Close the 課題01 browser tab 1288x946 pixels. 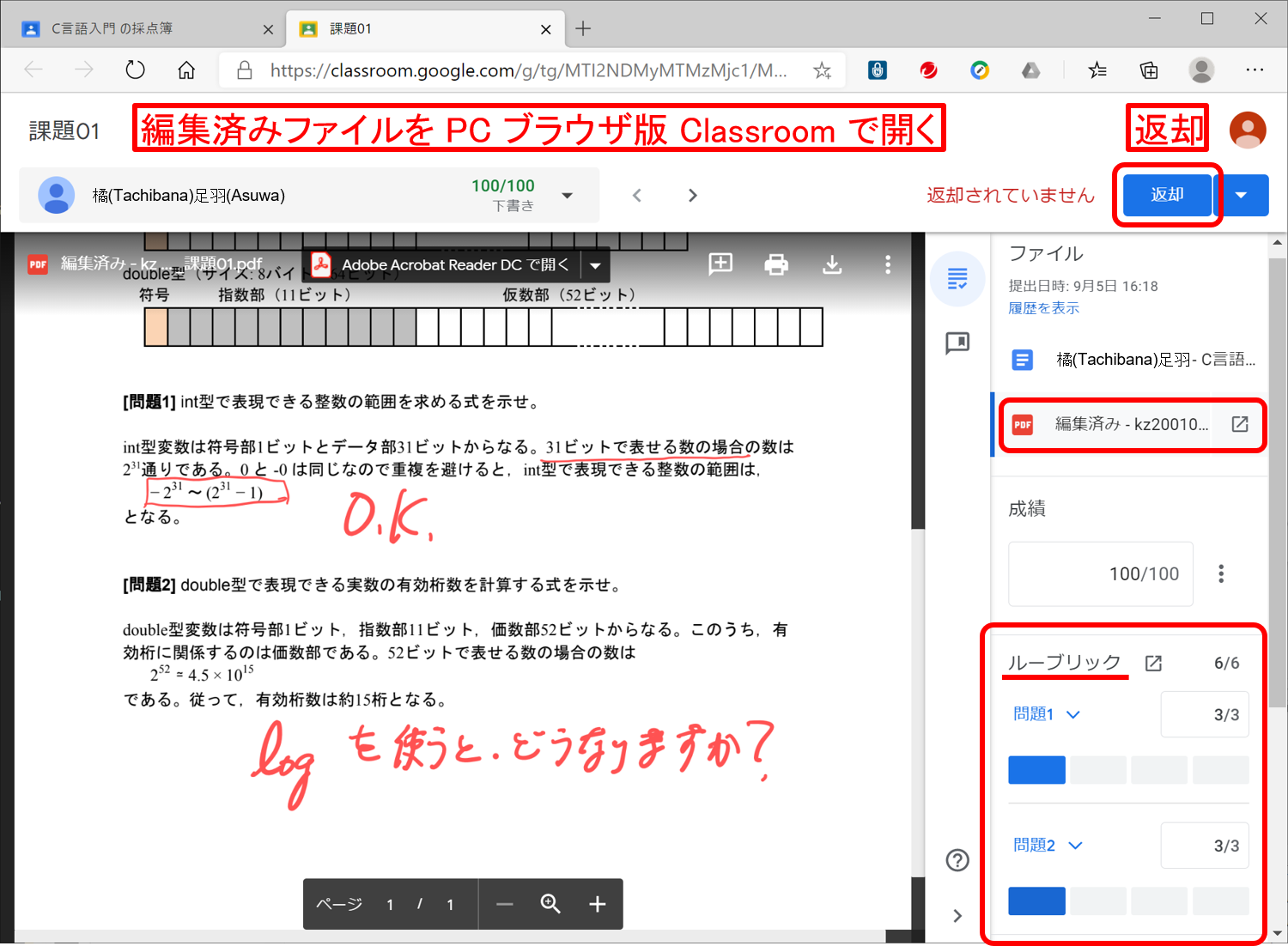tap(546, 29)
